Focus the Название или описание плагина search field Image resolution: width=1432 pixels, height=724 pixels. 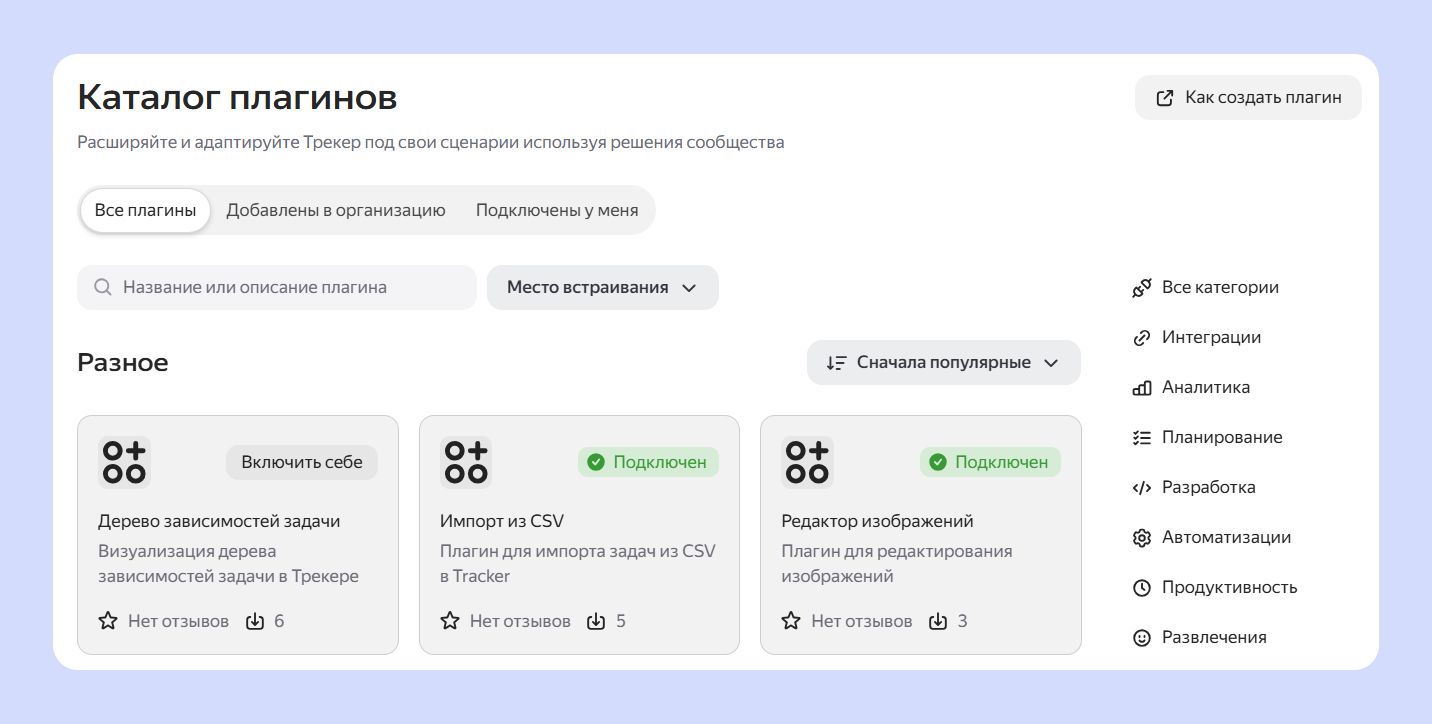pyautogui.click(x=277, y=287)
